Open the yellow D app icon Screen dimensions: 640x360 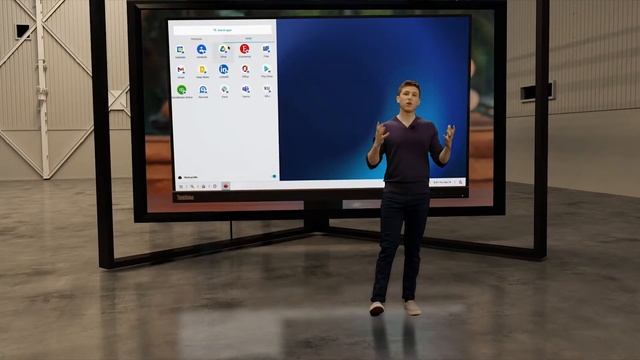click(x=202, y=70)
